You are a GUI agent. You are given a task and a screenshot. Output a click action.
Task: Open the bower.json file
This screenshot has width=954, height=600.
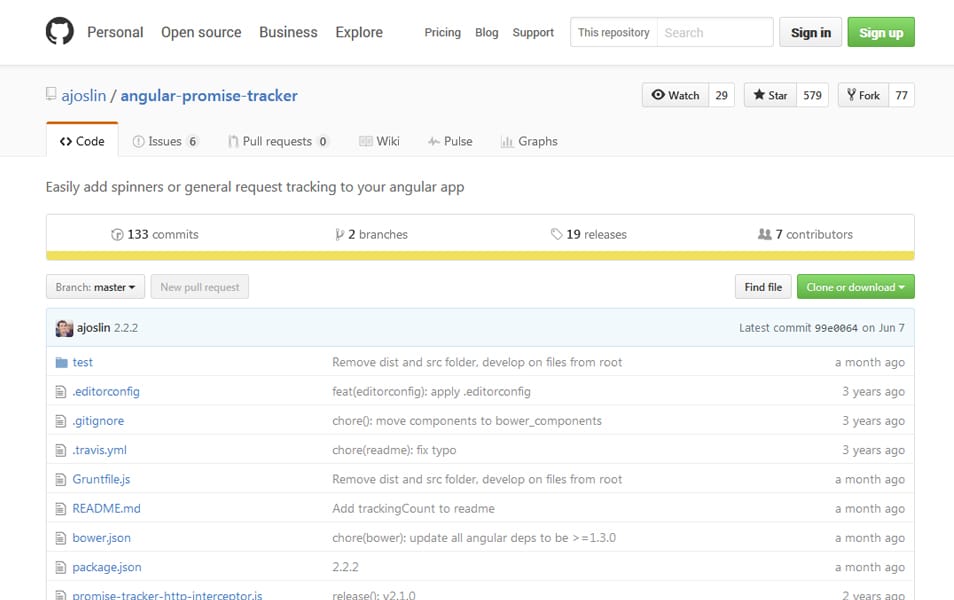(x=102, y=538)
